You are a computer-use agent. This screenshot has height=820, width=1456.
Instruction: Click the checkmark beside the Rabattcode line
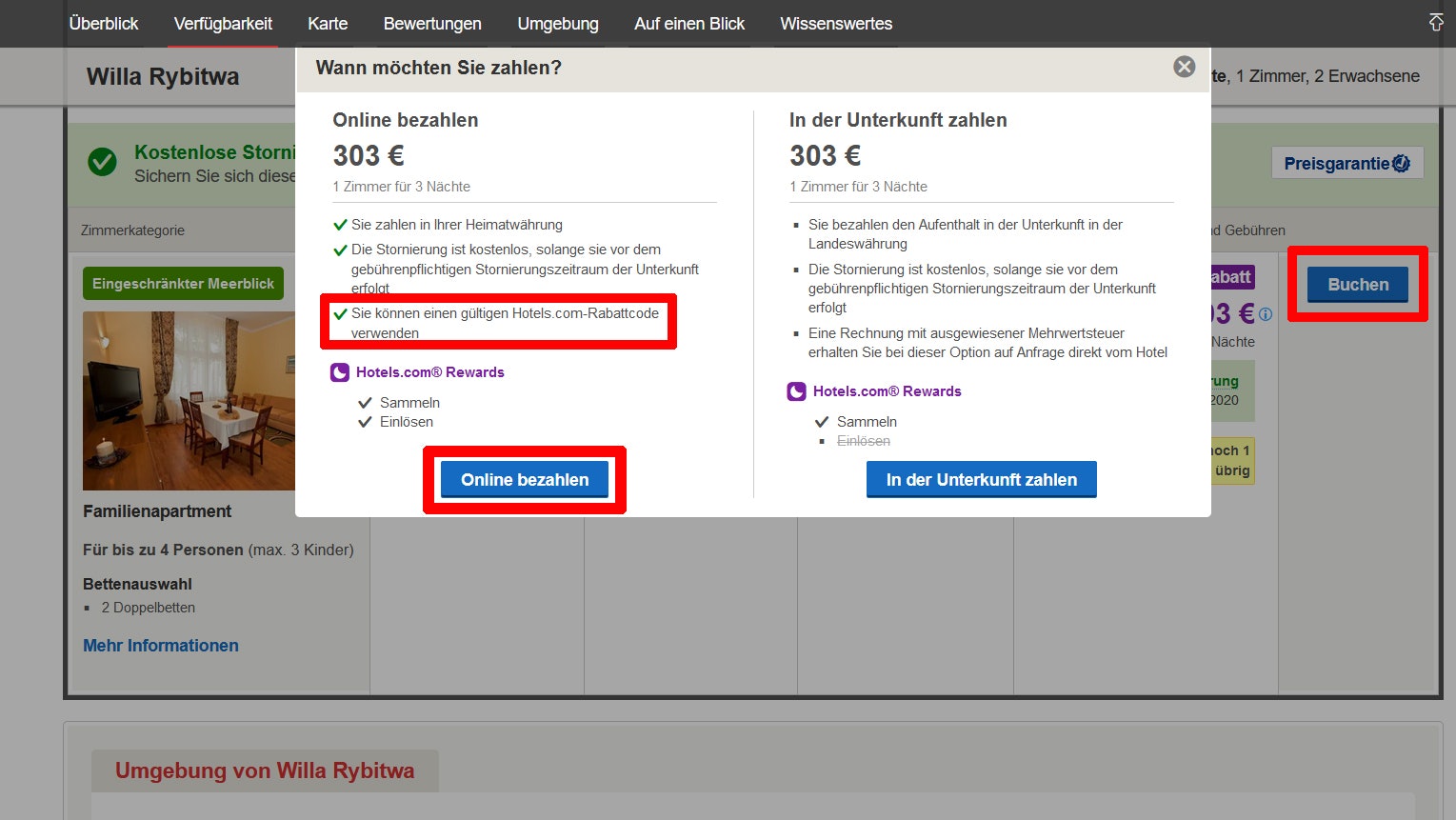tap(339, 312)
